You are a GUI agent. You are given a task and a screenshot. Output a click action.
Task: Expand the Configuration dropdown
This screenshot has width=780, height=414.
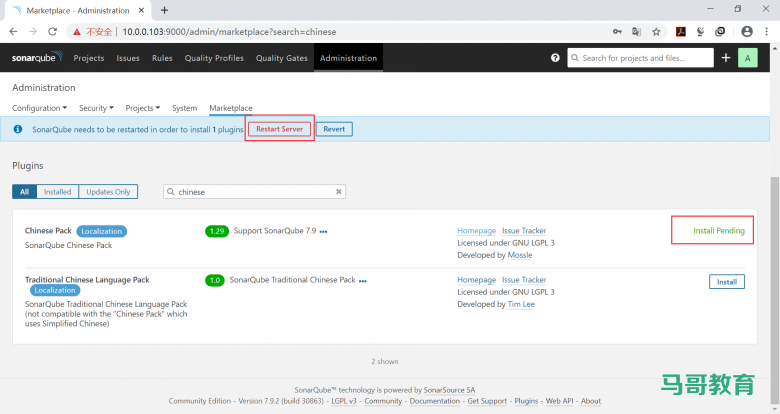tap(39, 108)
